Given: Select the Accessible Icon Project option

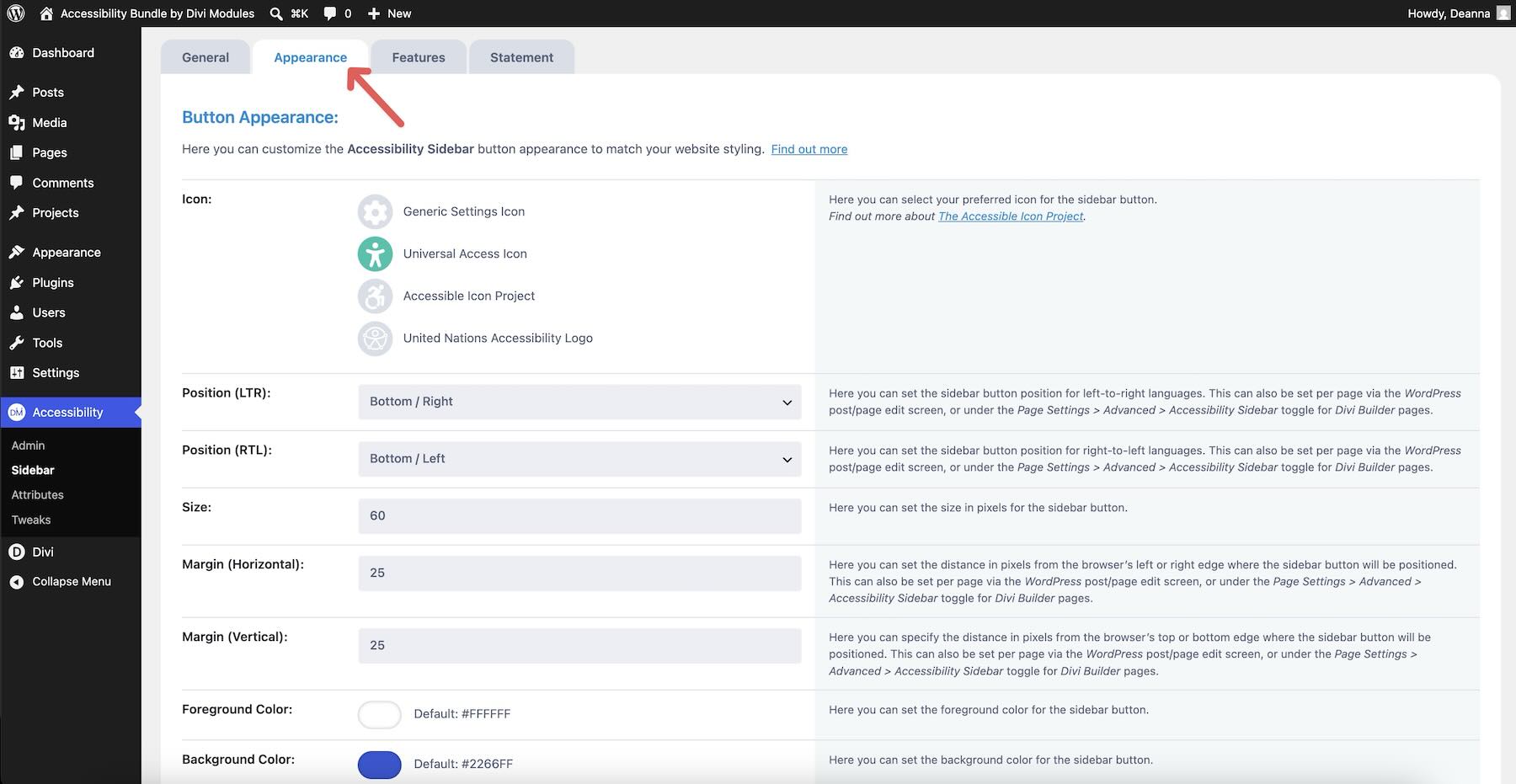Looking at the screenshot, I should click(375, 296).
